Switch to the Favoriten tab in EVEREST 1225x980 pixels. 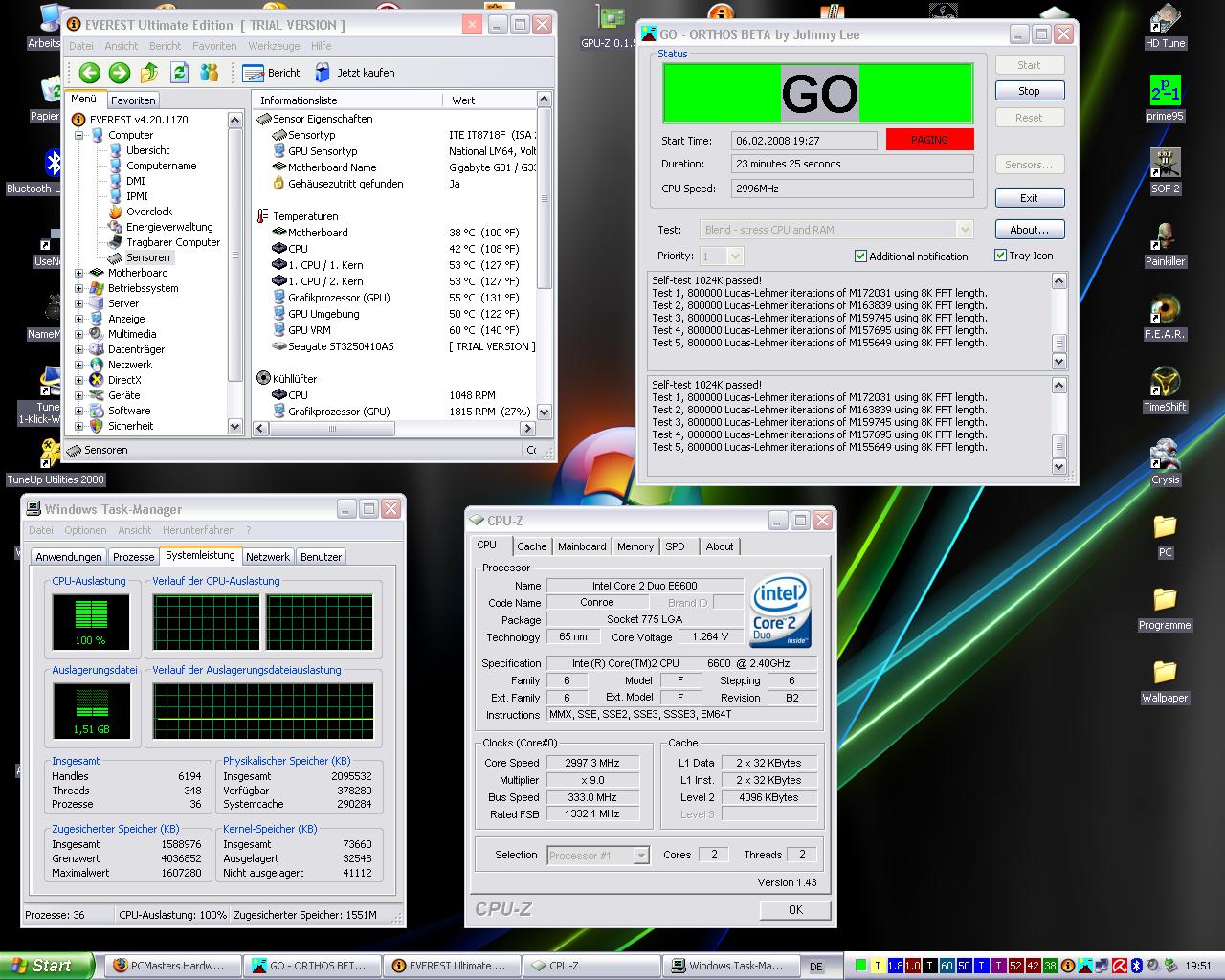[133, 100]
